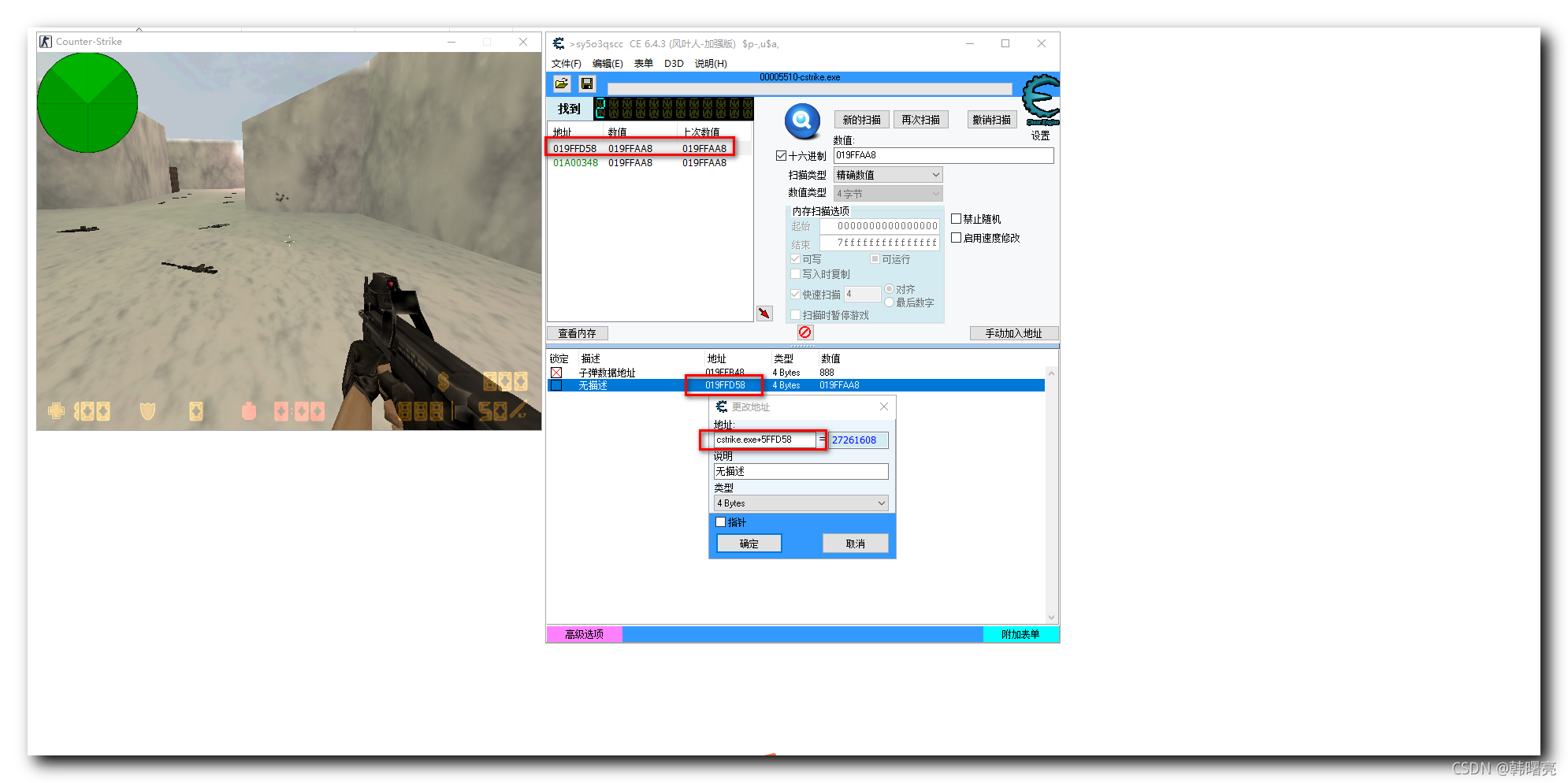Confirm the dialog with 确定
1568x783 pixels.
tap(749, 544)
